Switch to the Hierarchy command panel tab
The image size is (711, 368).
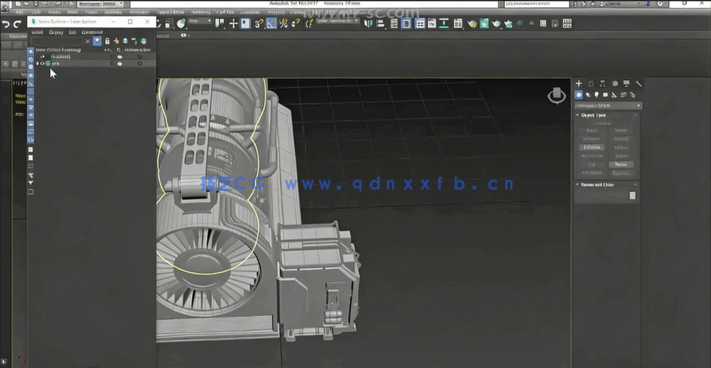pos(603,84)
